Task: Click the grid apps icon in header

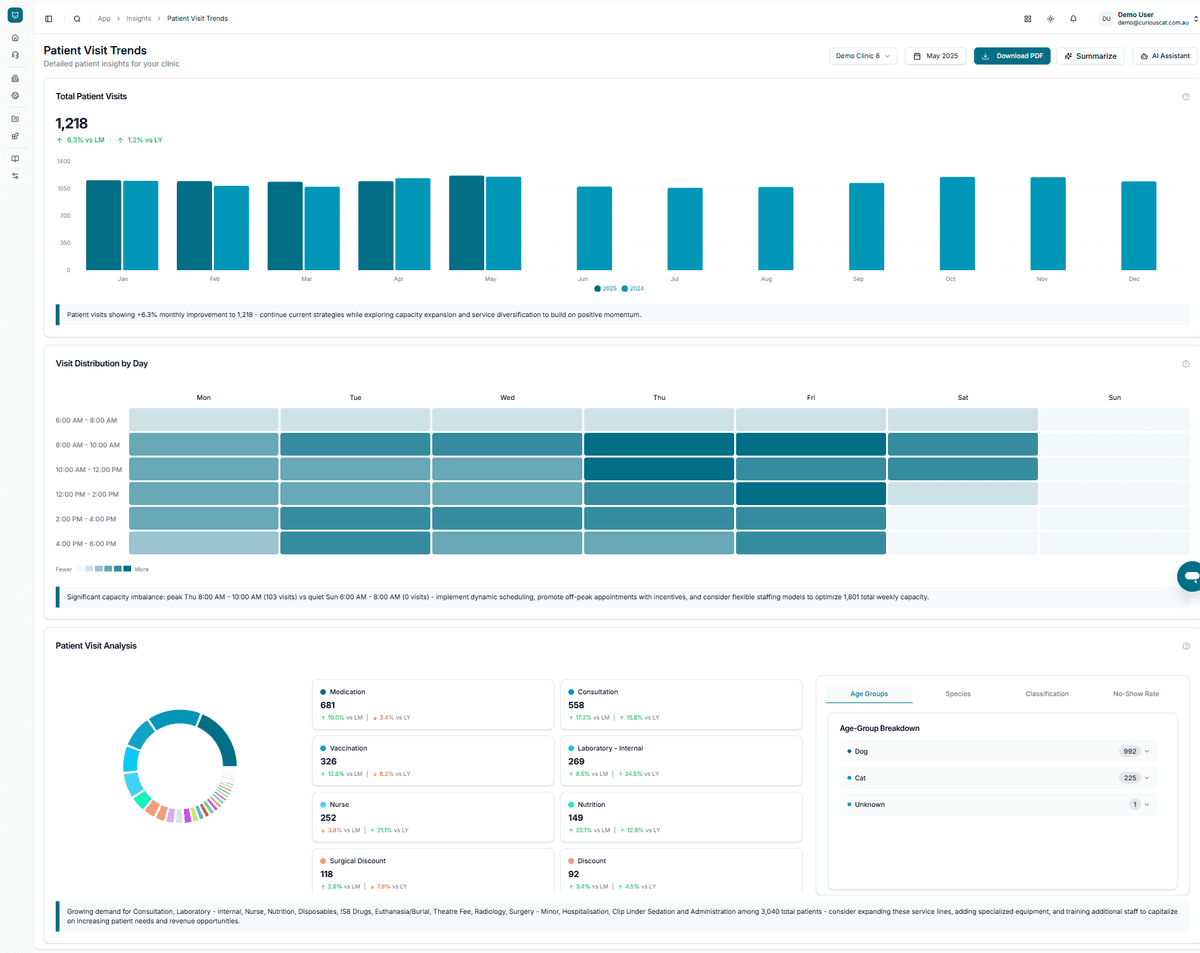Action: point(1028,19)
